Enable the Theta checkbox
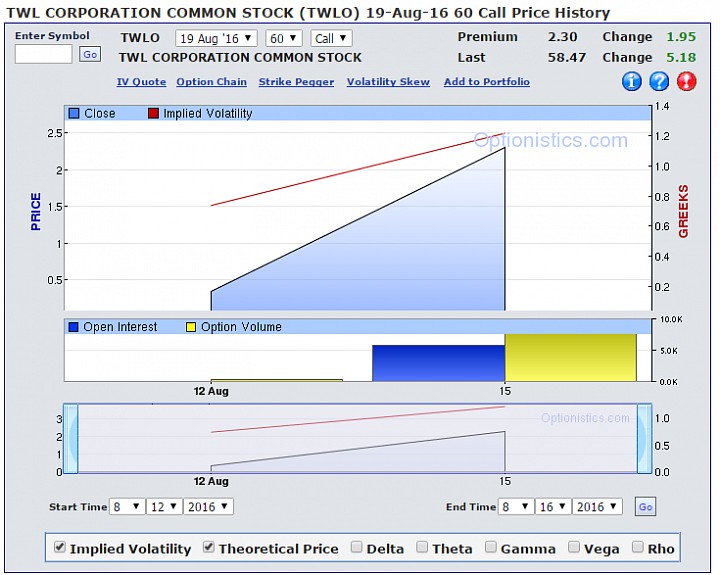This screenshot has height=575, width=720. tap(422, 547)
